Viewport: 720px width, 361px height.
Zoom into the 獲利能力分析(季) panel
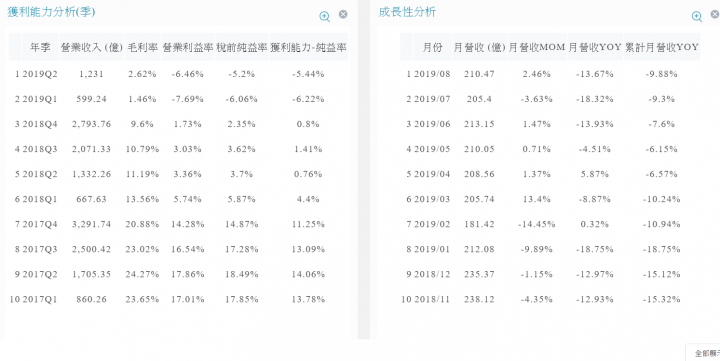tap(325, 16)
